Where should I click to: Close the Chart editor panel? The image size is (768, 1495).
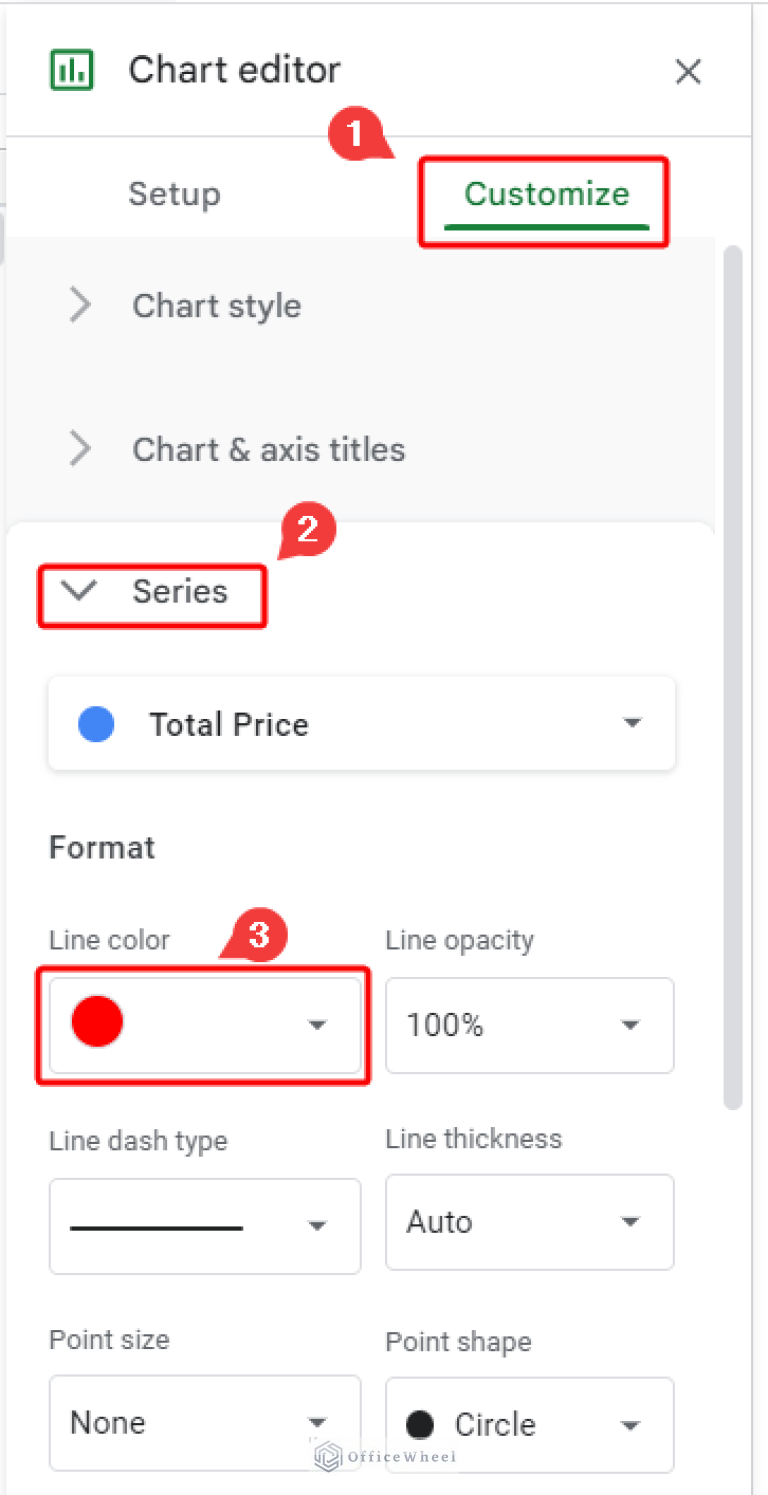(x=688, y=72)
